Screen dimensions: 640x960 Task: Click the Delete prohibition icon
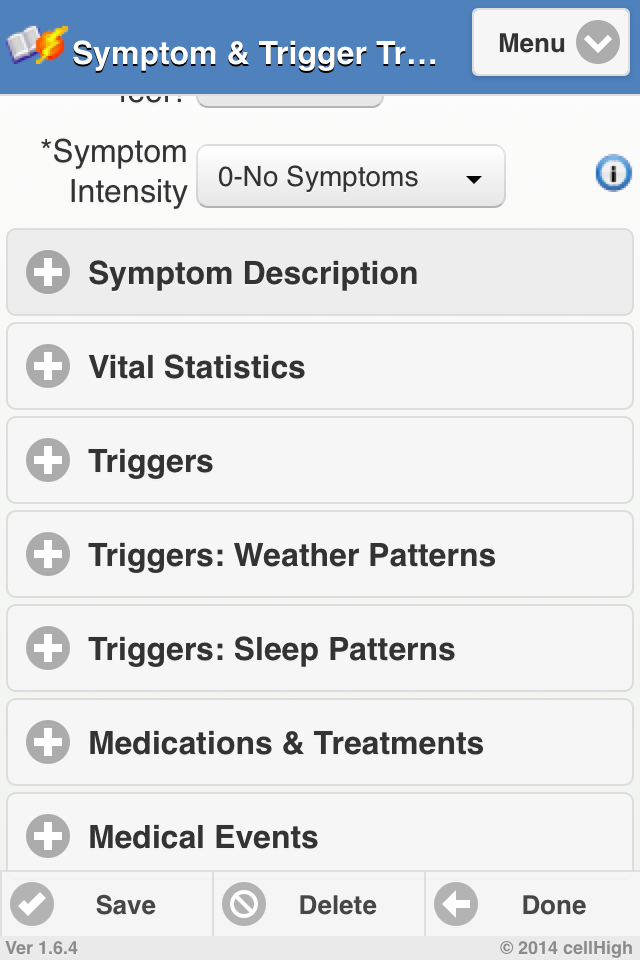point(243,905)
